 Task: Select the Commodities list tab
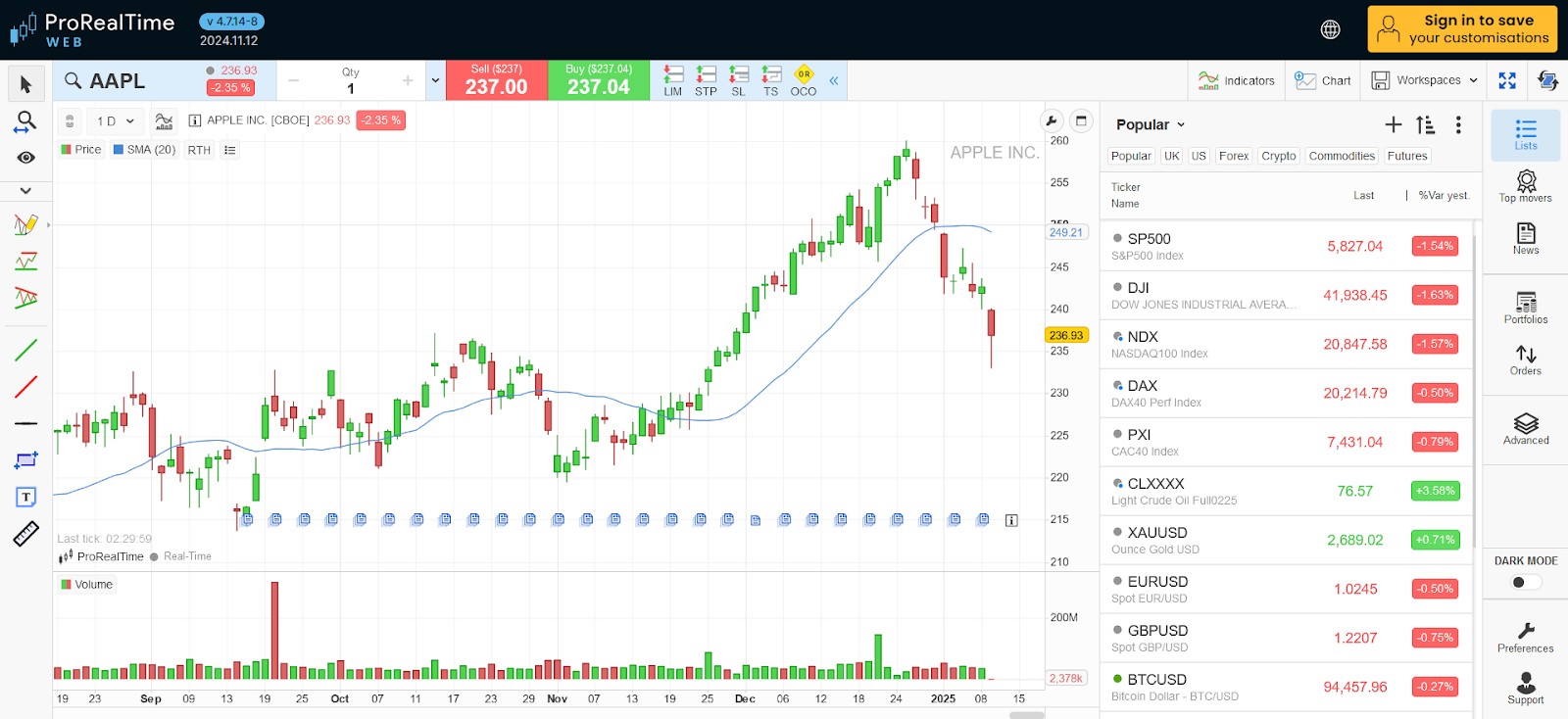(x=1342, y=156)
